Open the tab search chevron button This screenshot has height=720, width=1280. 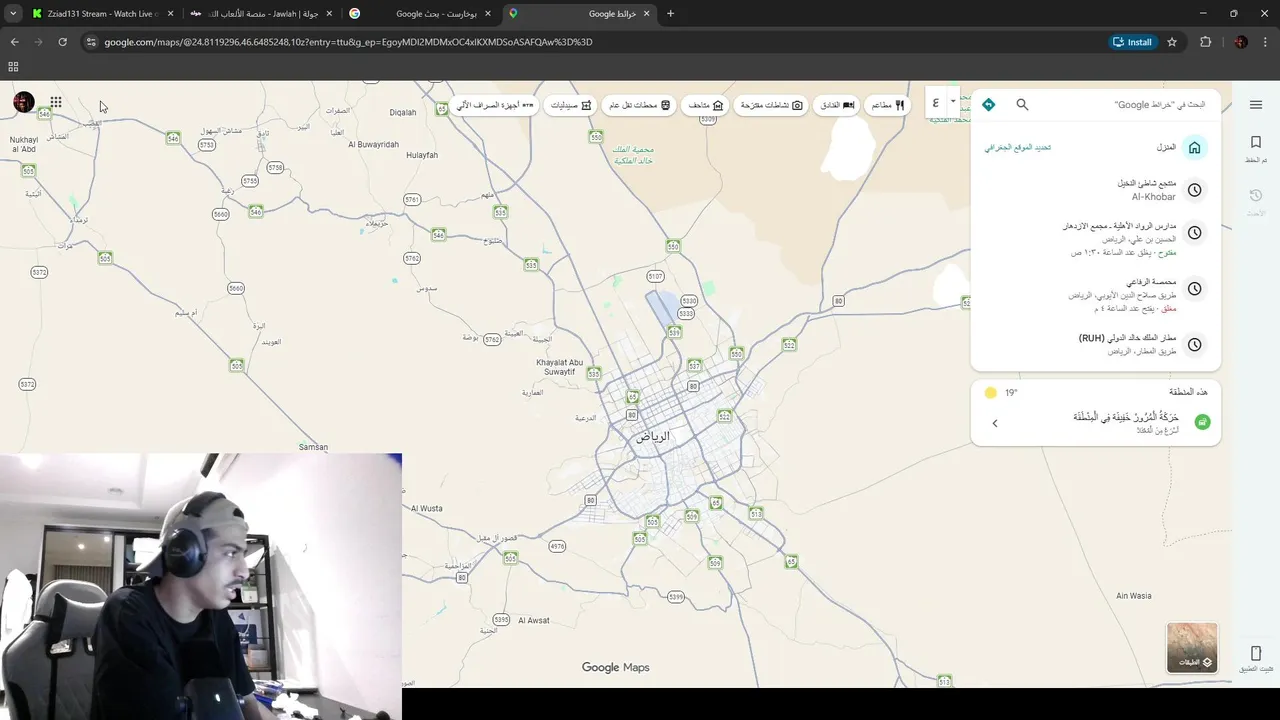[x=13, y=14]
